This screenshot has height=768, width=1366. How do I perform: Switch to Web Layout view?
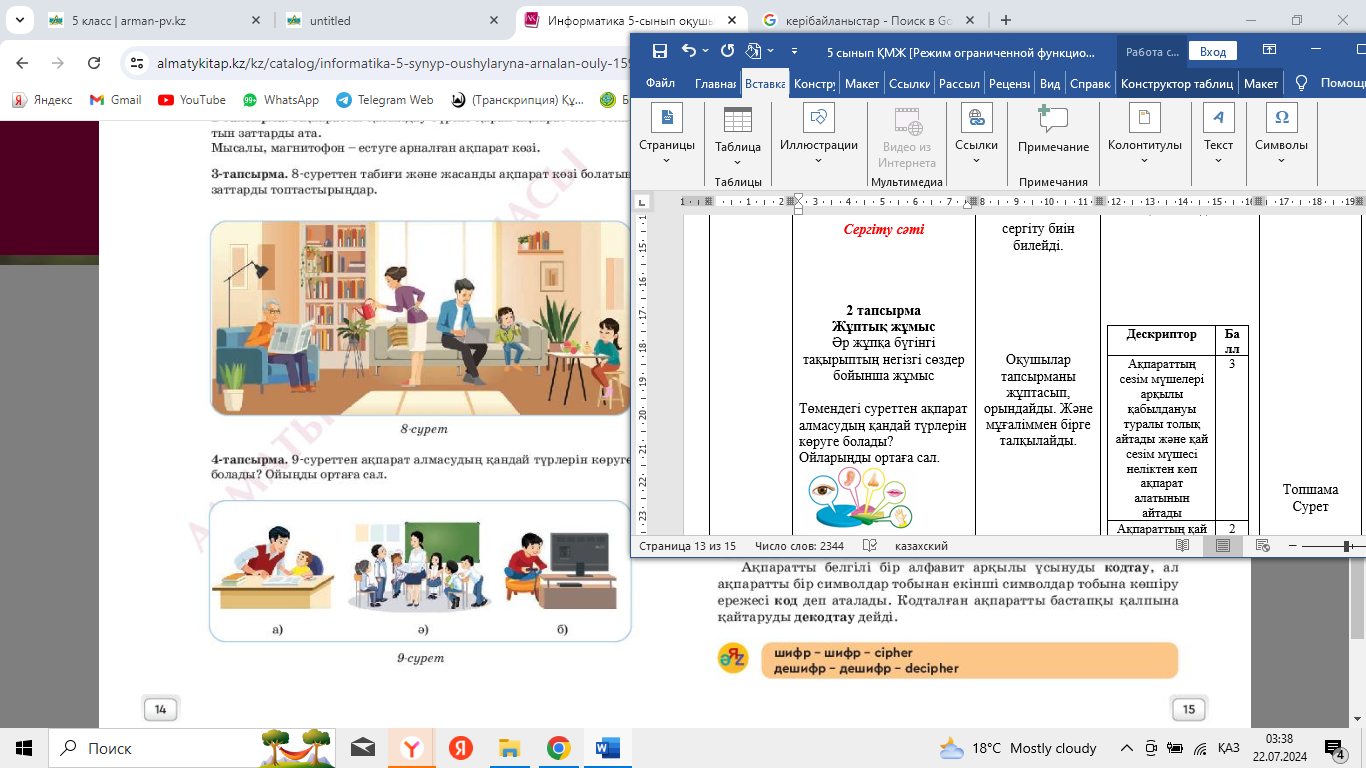(x=1262, y=546)
